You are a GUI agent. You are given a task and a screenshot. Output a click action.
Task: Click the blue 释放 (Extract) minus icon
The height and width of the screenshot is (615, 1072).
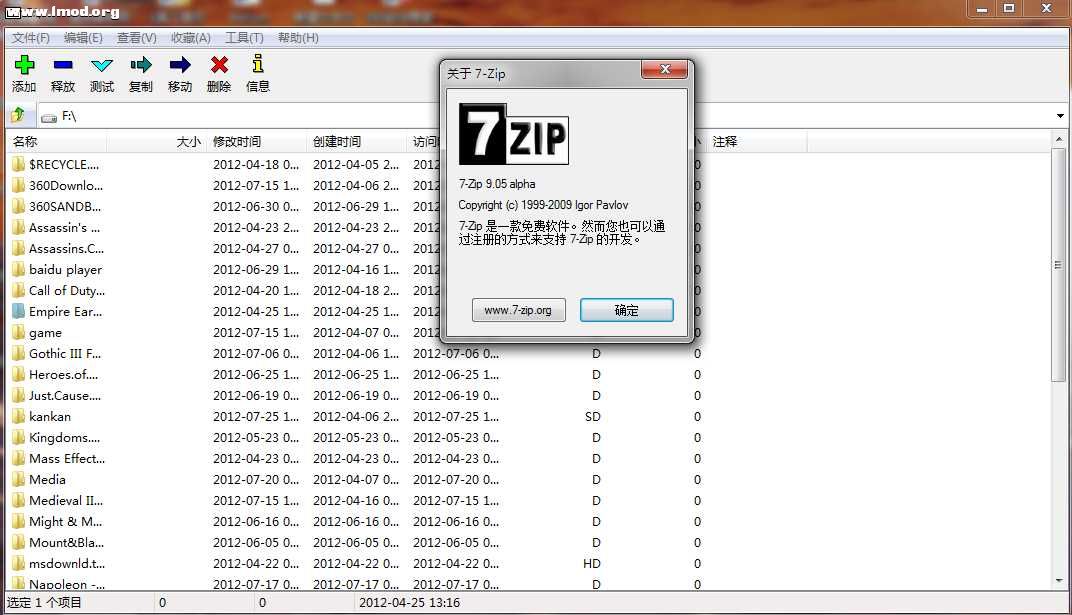point(63,66)
